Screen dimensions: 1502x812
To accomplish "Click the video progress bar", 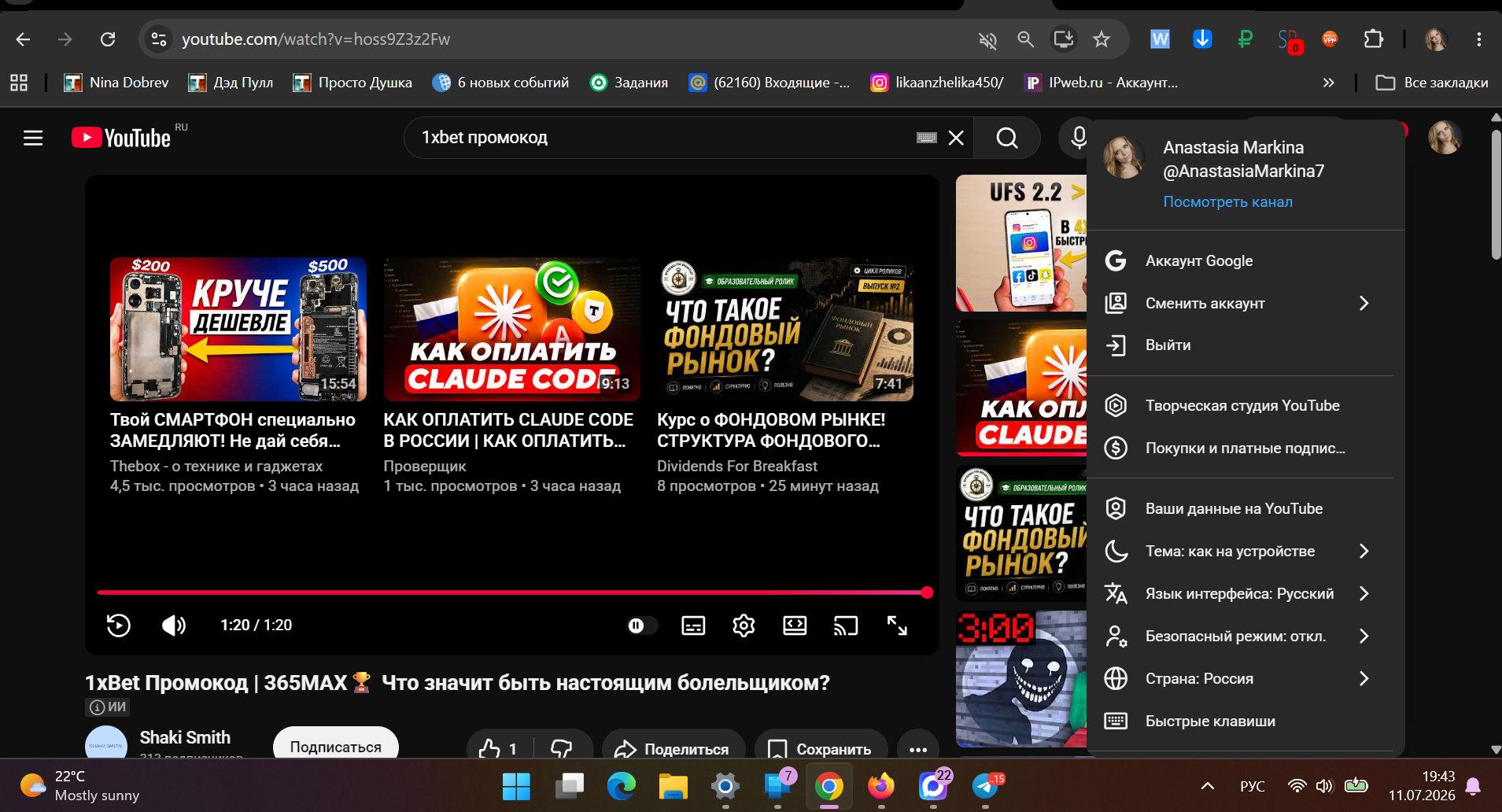I will pos(512,592).
